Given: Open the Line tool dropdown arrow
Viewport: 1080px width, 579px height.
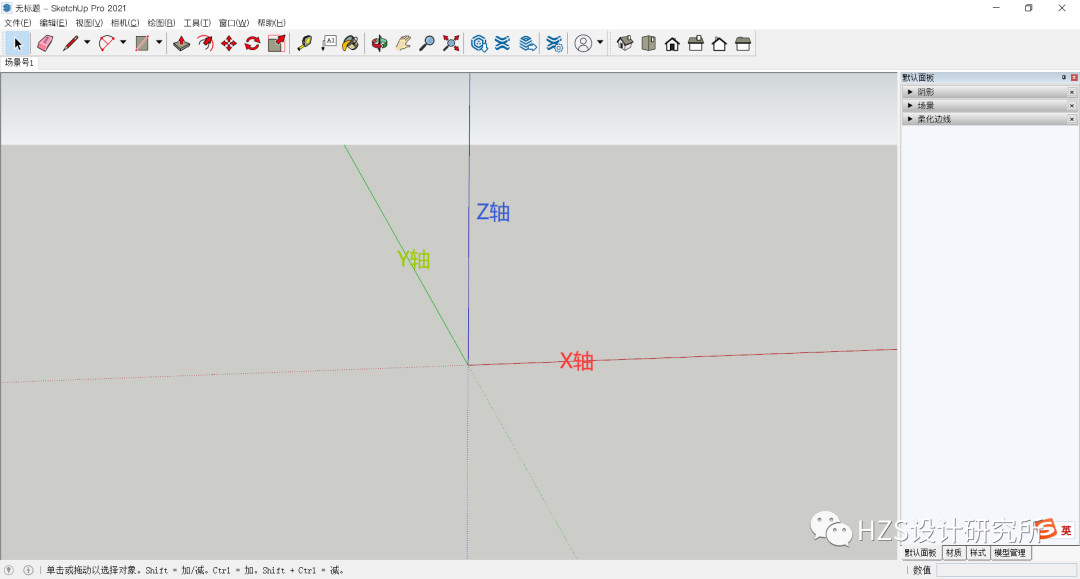Looking at the screenshot, I should click(86, 43).
